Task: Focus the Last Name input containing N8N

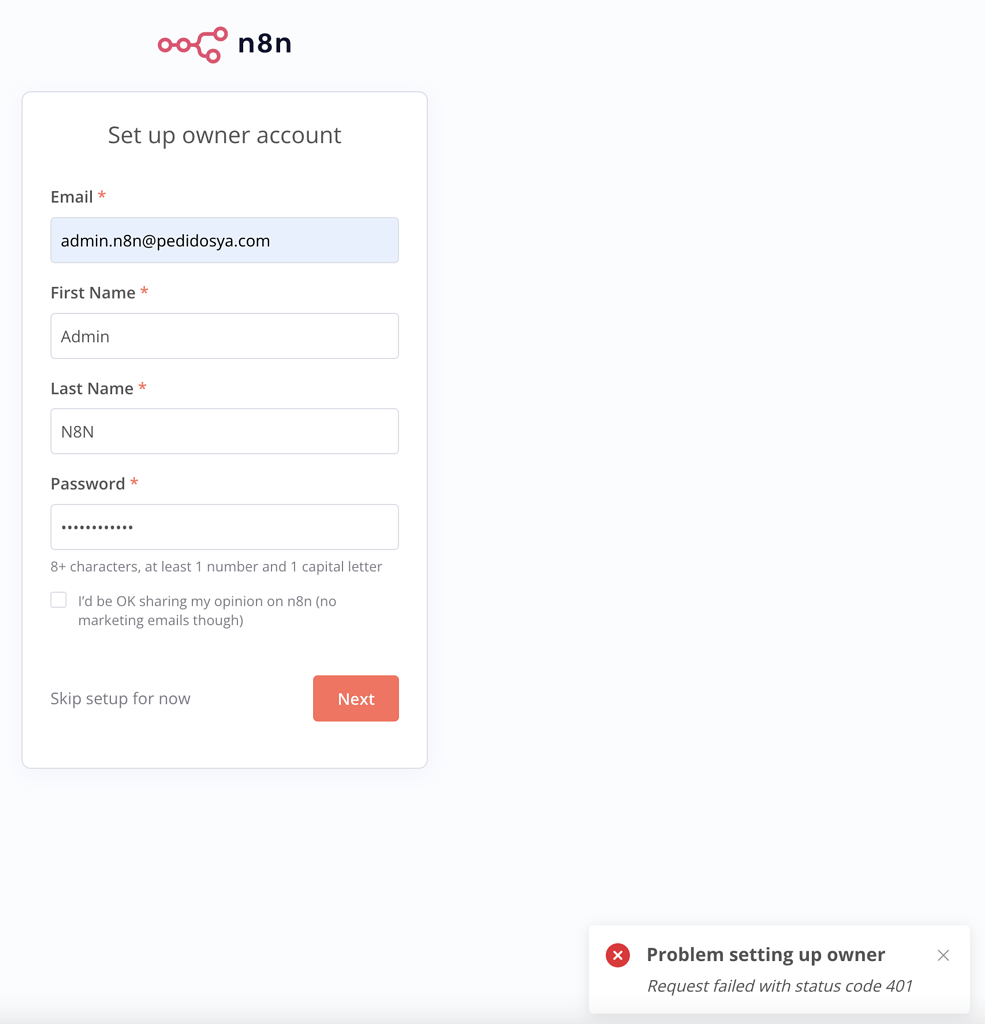Action: pyautogui.click(x=224, y=432)
